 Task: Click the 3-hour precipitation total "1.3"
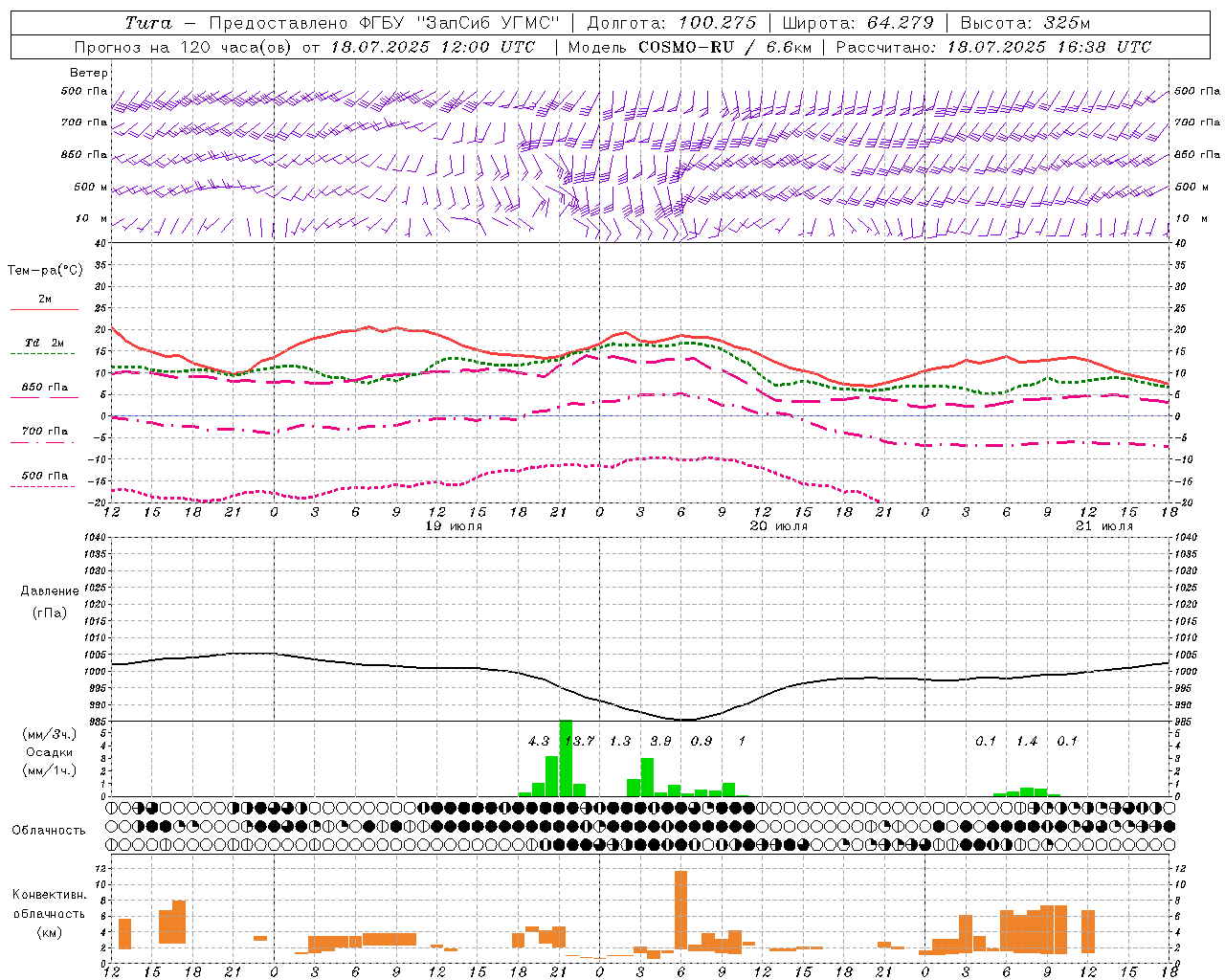pyautogui.click(x=620, y=741)
